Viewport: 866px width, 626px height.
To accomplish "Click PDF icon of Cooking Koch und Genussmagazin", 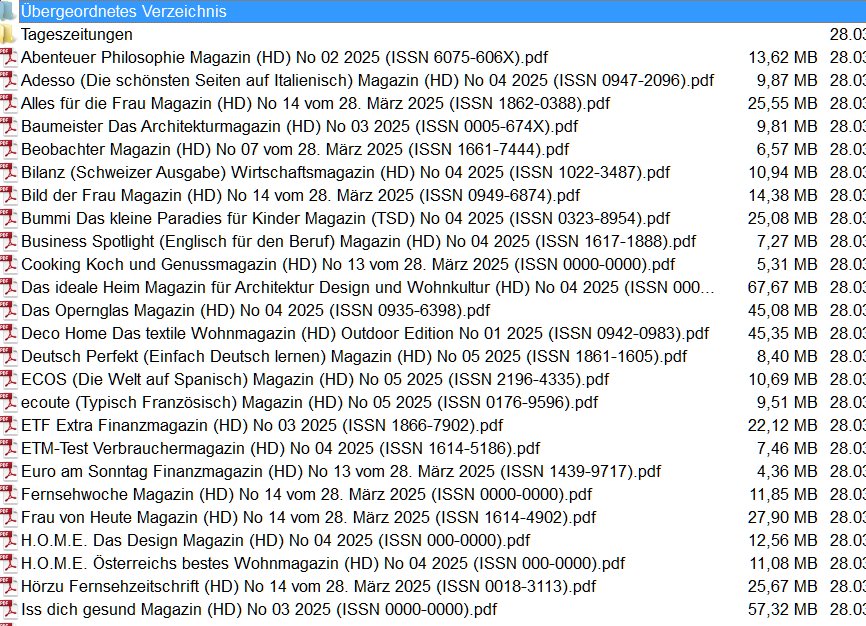I will click(x=8, y=264).
